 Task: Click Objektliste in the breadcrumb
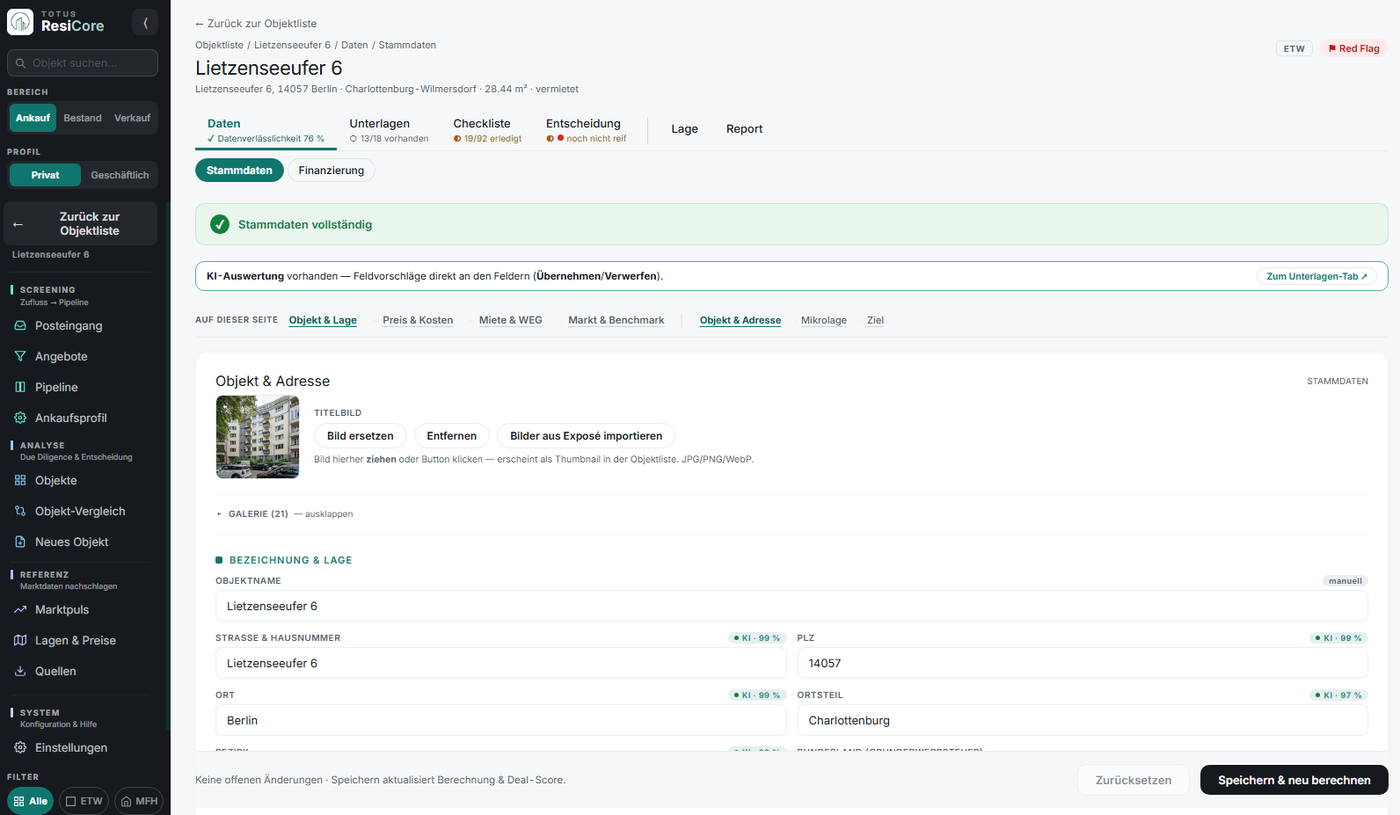[x=219, y=45]
